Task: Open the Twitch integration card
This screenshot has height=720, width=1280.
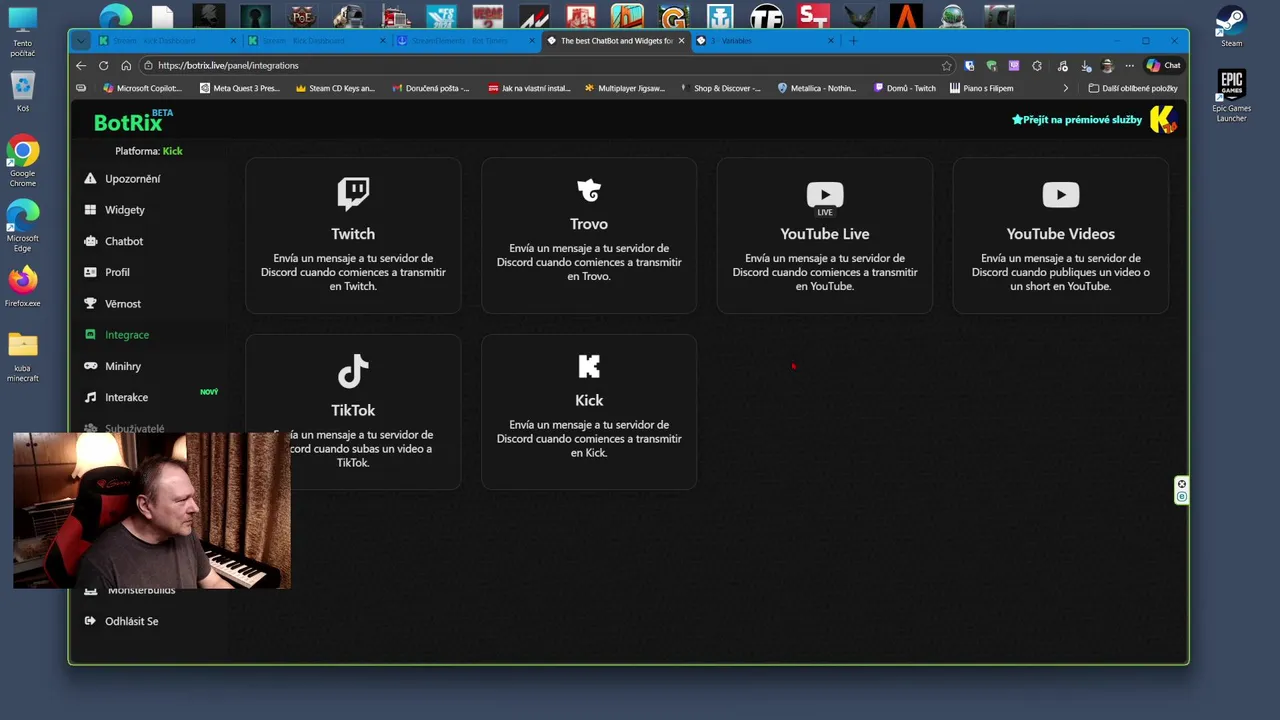Action: coord(353,236)
